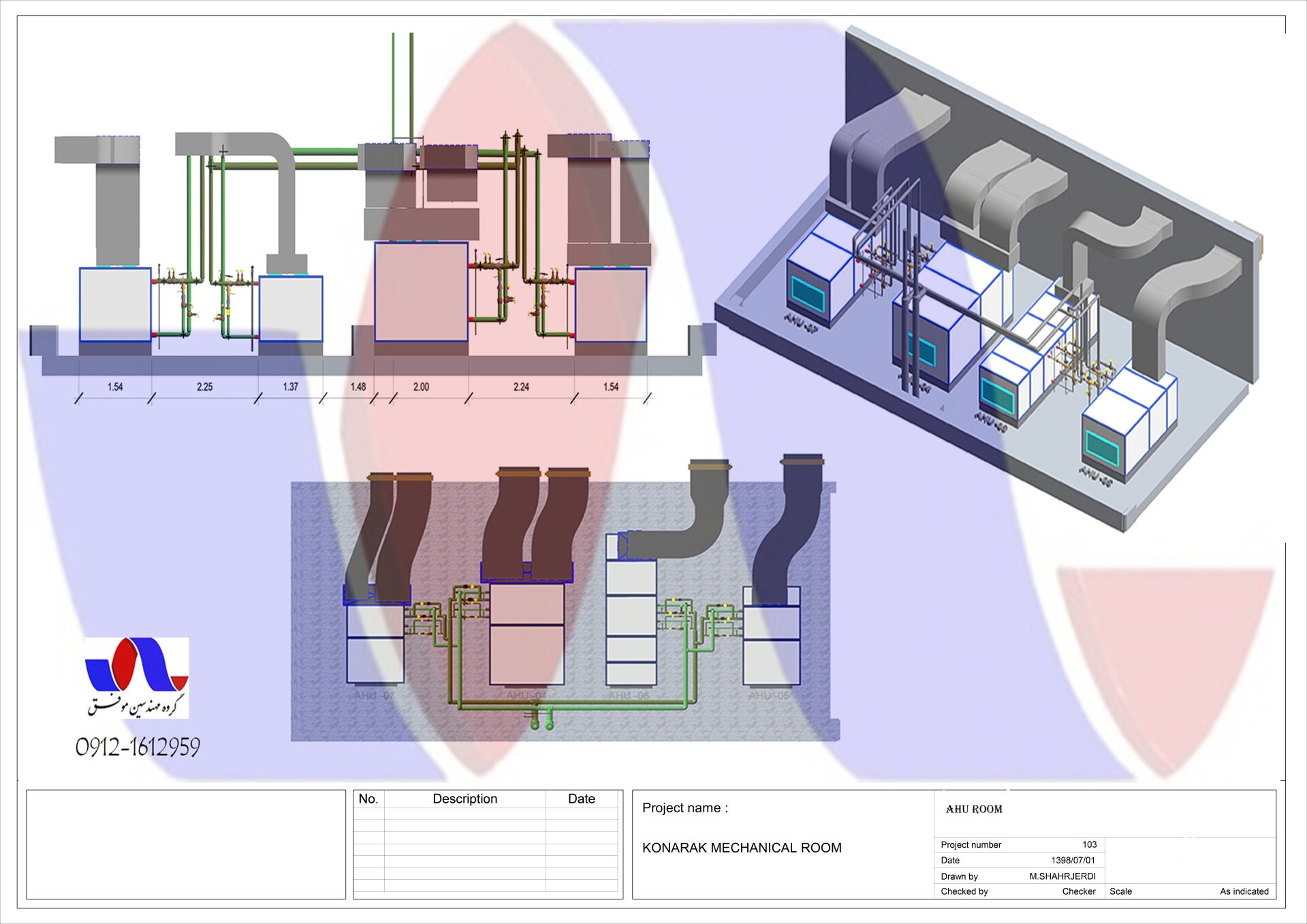Select the 1.37 dimension text
The width and height of the screenshot is (1307, 924).
pyautogui.click(x=290, y=387)
